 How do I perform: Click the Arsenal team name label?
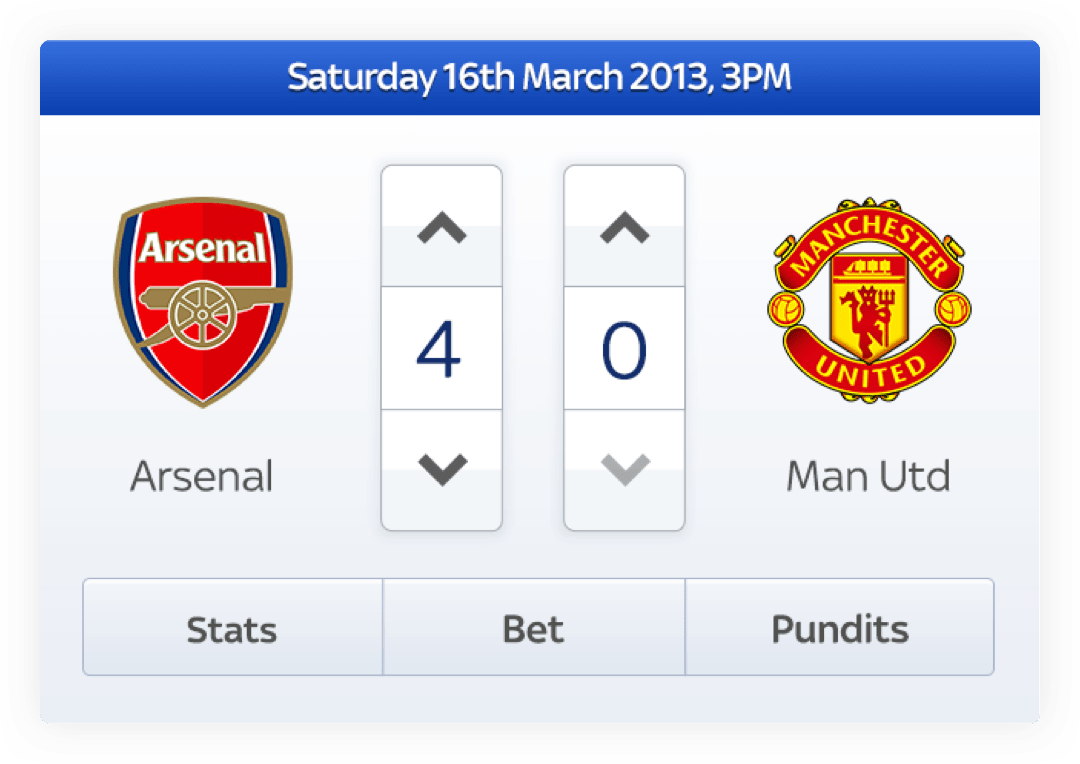[x=200, y=477]
